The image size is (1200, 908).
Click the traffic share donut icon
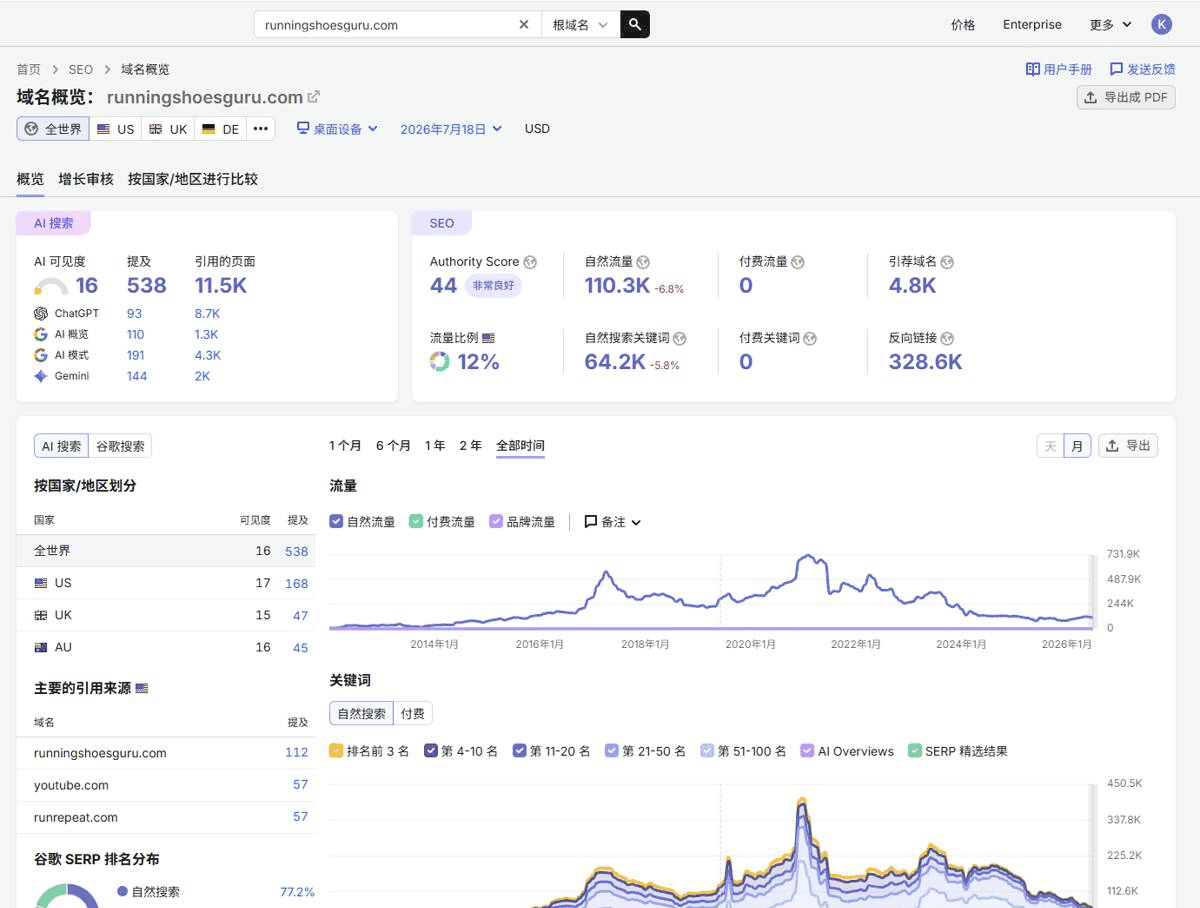[440, 362]
